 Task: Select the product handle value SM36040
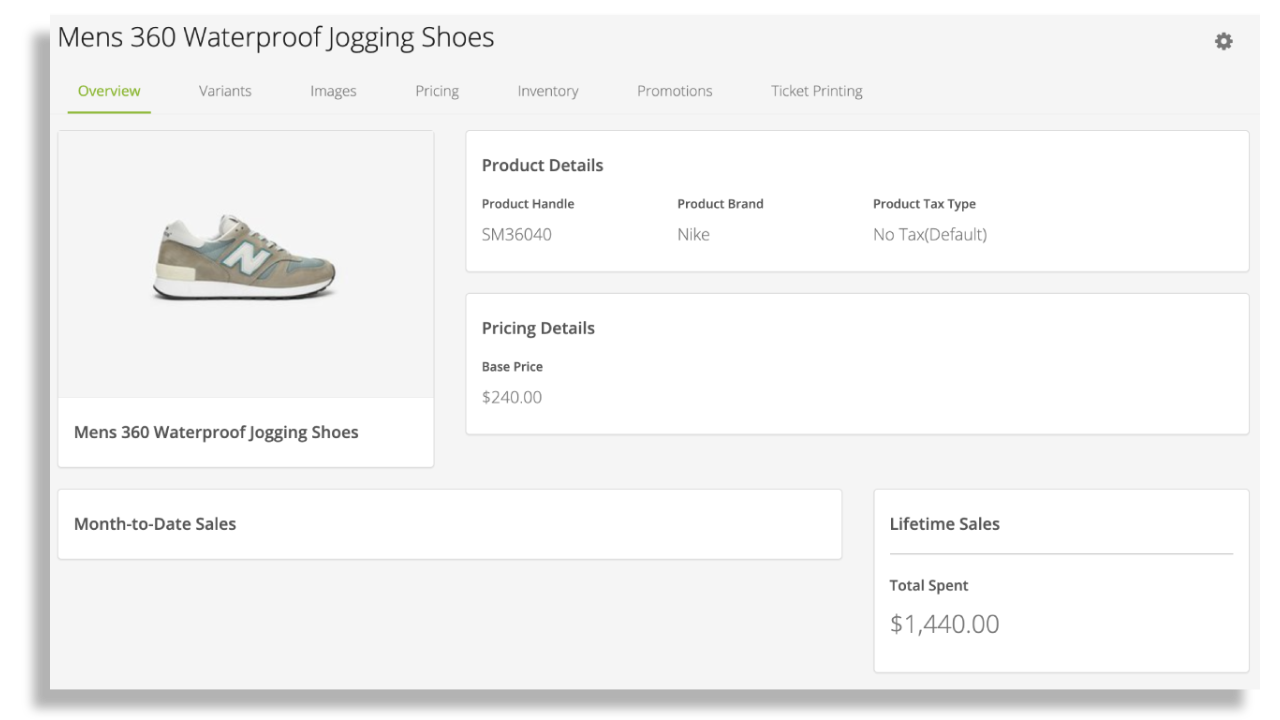point(517,235)
